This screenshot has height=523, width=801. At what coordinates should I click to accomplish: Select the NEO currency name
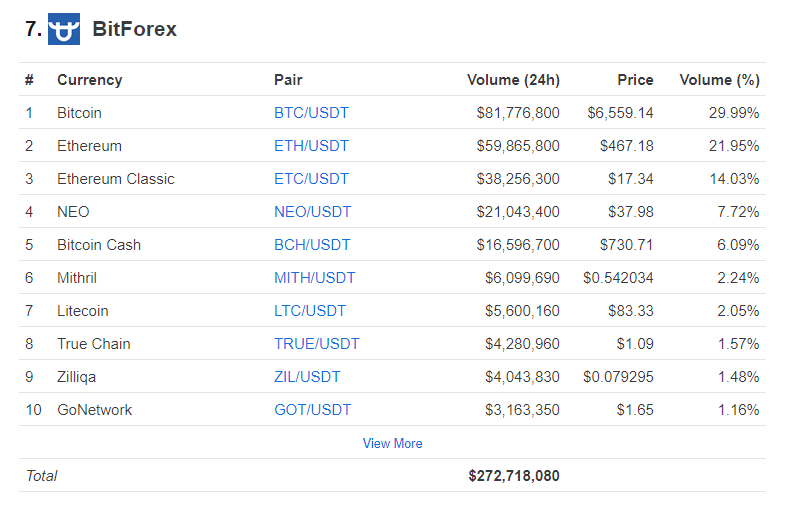[73, 212]
